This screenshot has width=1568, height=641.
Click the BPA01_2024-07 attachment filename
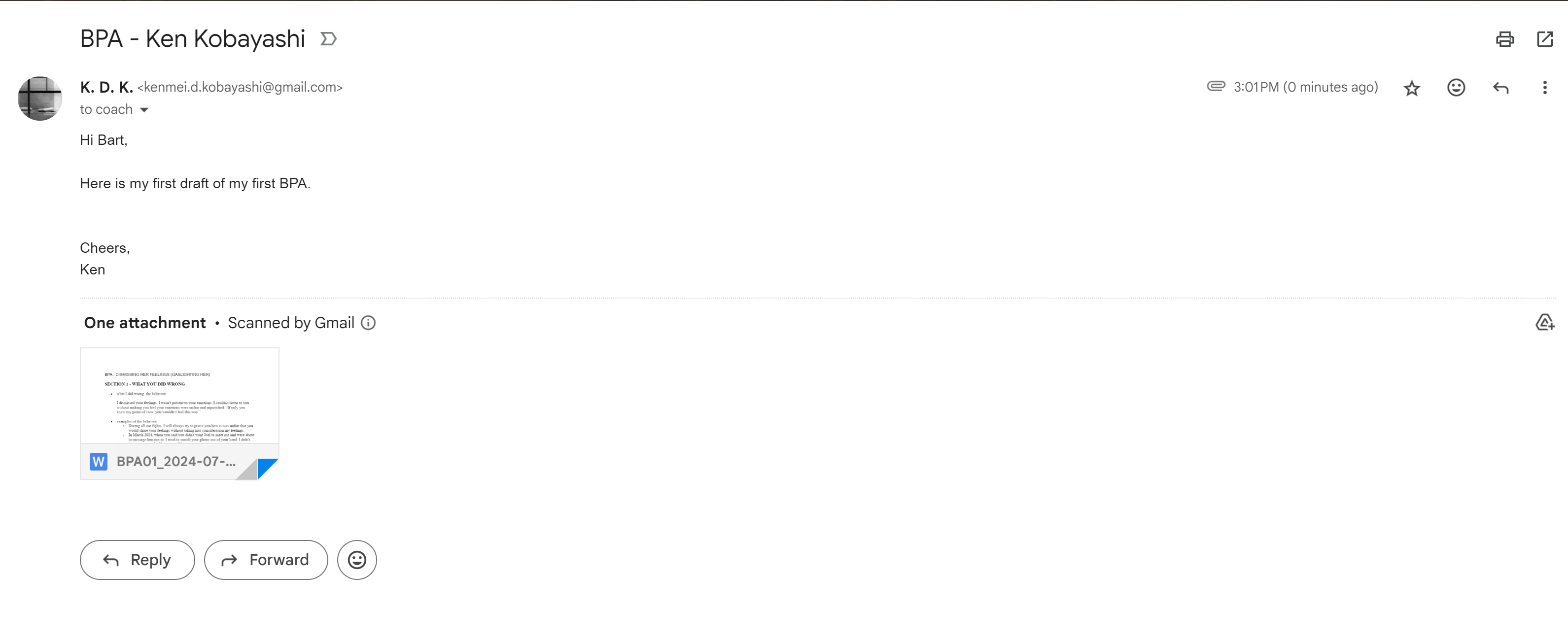tap(176, 462)
